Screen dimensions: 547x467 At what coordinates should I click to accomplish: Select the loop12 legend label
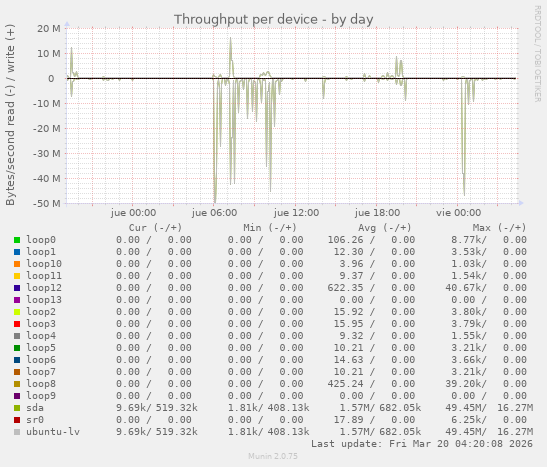pos(44,288)
